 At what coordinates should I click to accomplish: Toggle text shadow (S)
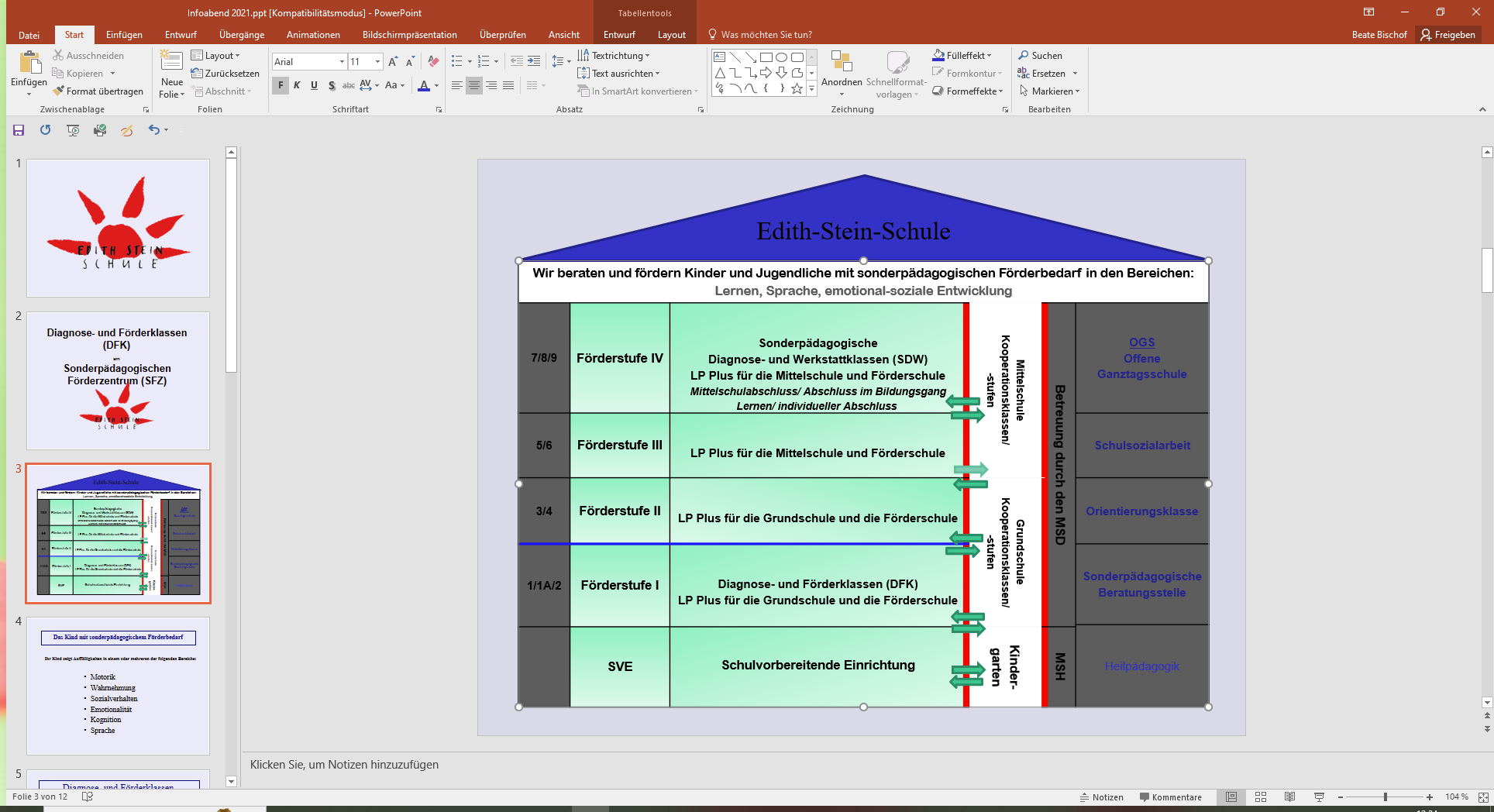point(332,85)
